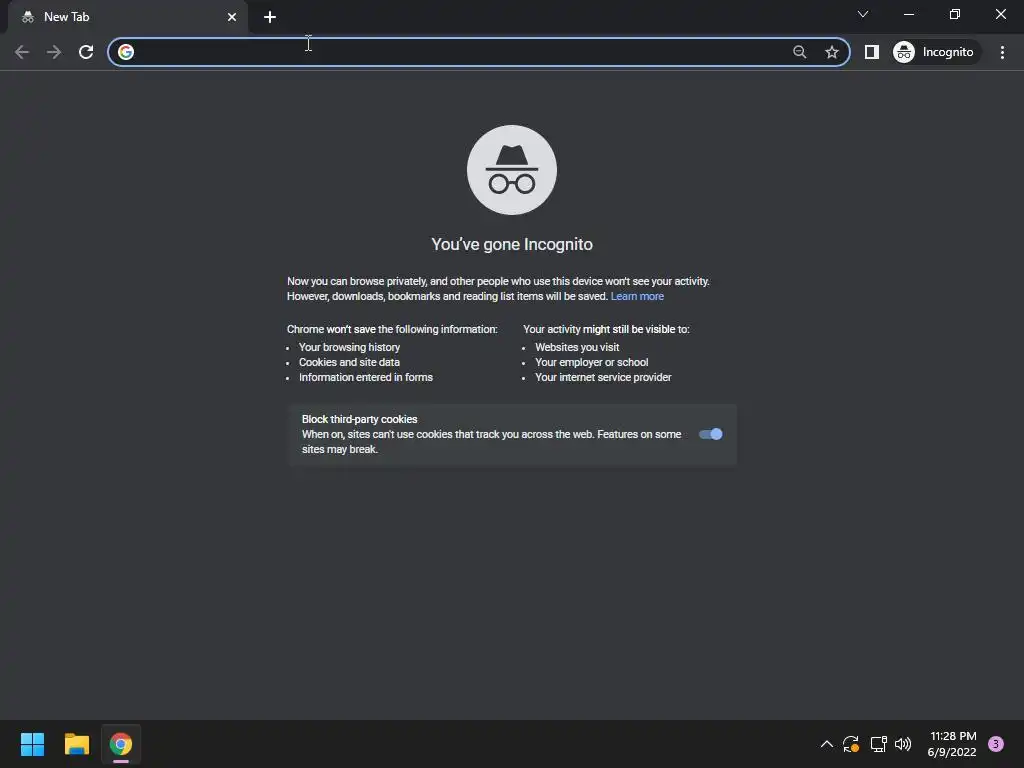Click 'Your employer or school' list item
The width and height of the screenshot is (1024, 768).
point(592,362)
